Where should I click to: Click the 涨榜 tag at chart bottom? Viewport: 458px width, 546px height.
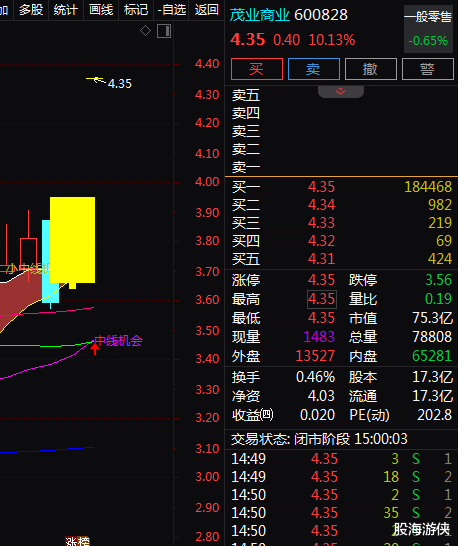click(77, 541)
